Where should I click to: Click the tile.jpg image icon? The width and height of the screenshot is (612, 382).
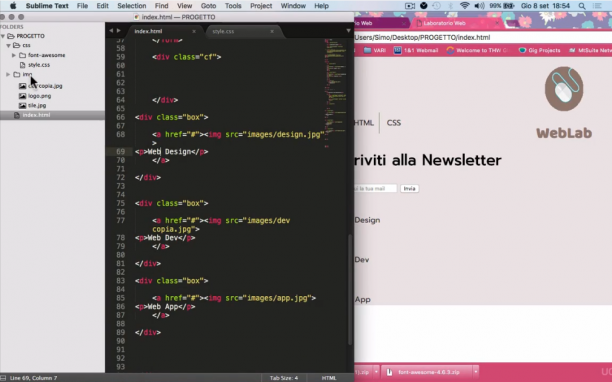pos(23,105)
